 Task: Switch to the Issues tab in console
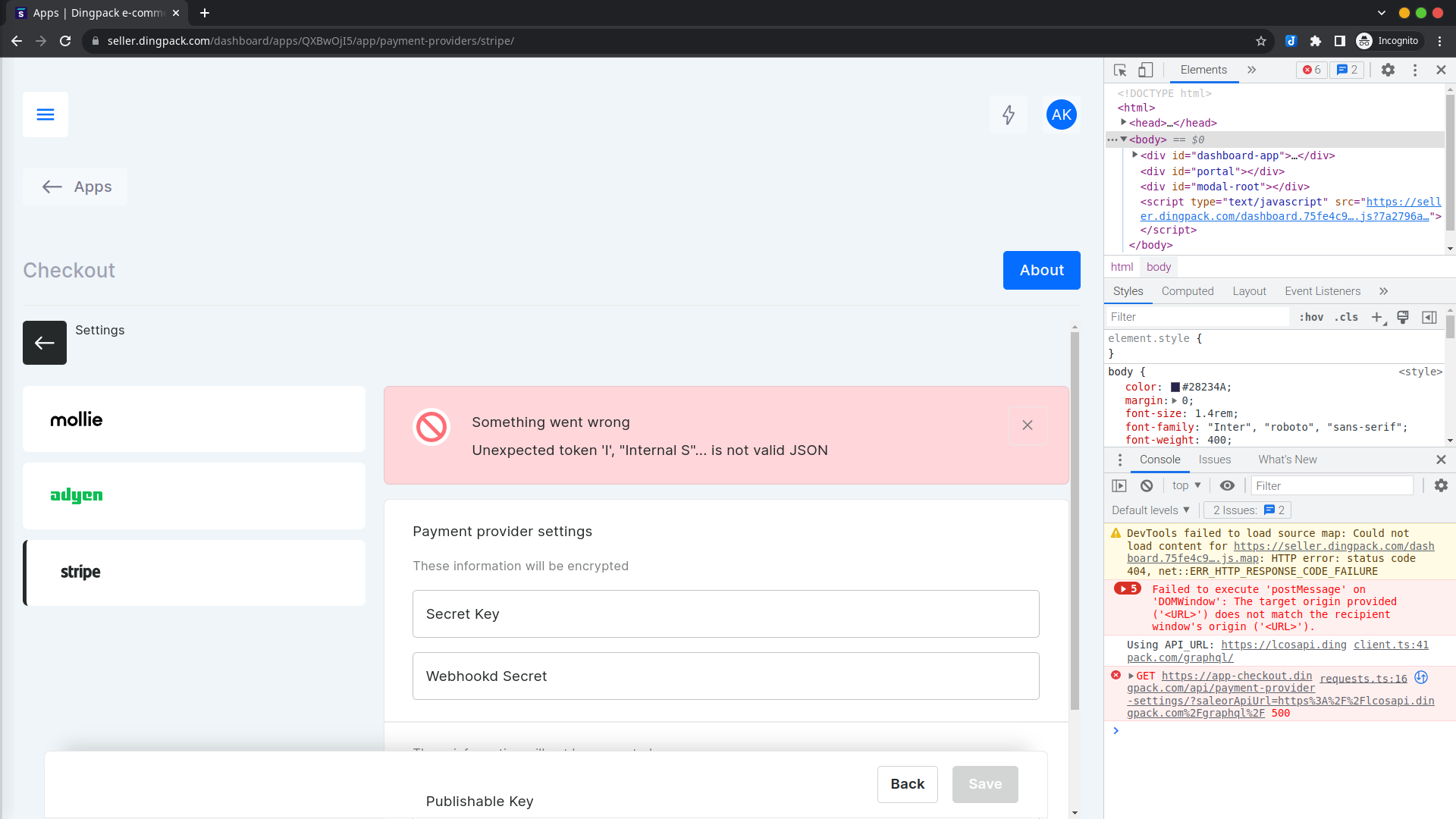click(x=1213, y=460)
